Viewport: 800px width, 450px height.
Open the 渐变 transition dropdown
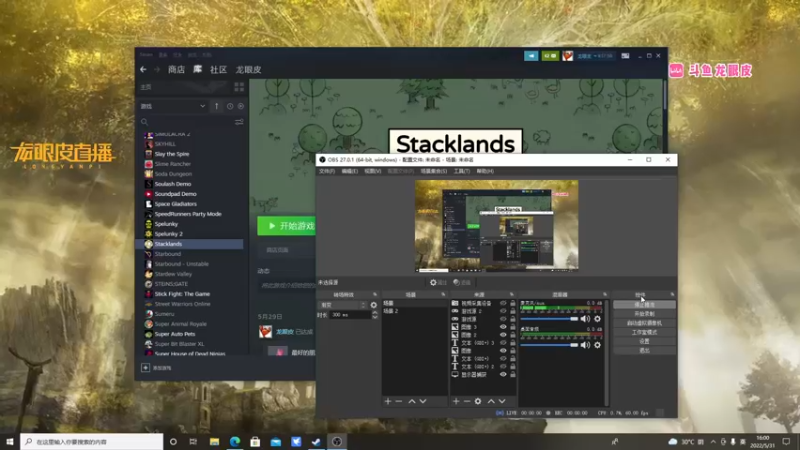point(342,305)
